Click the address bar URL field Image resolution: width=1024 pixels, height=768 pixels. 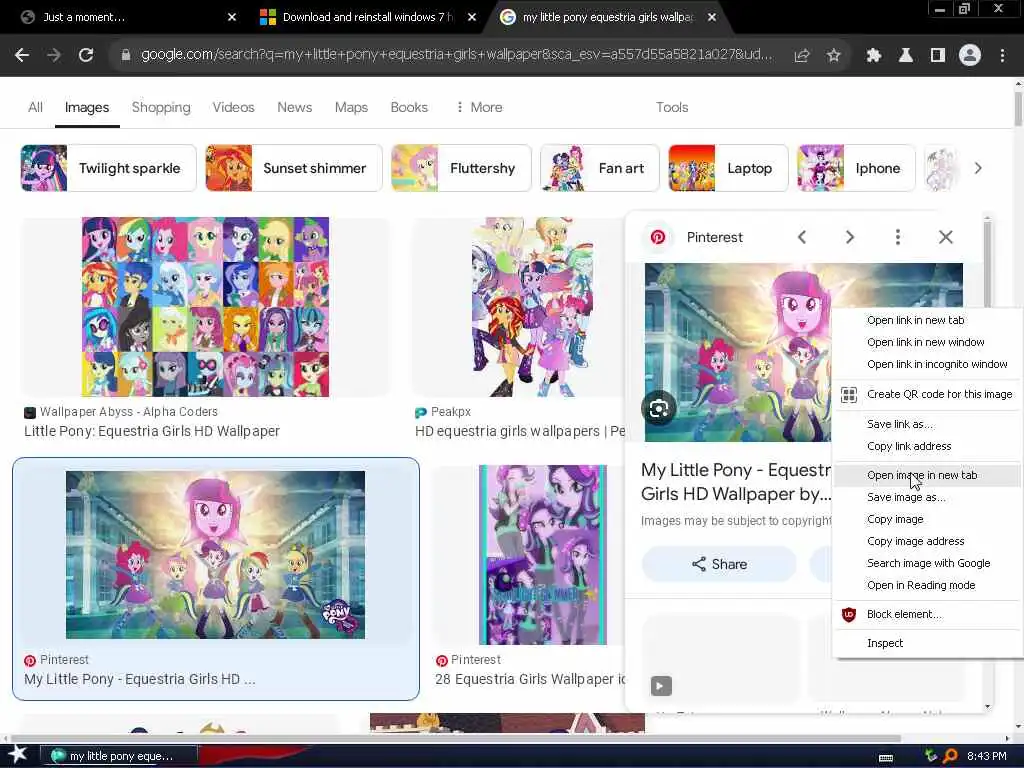[456, 55]
